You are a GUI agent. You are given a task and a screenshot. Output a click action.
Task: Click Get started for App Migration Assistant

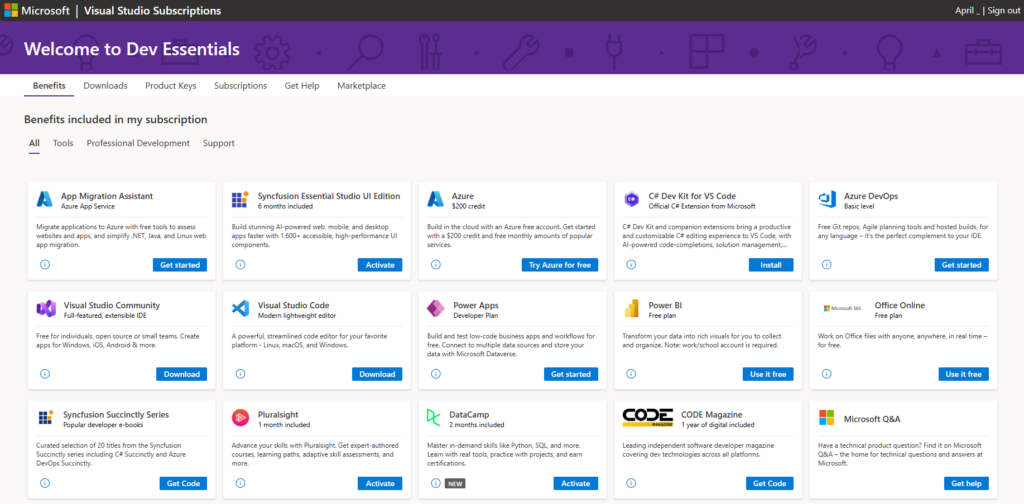pos(180,265)
